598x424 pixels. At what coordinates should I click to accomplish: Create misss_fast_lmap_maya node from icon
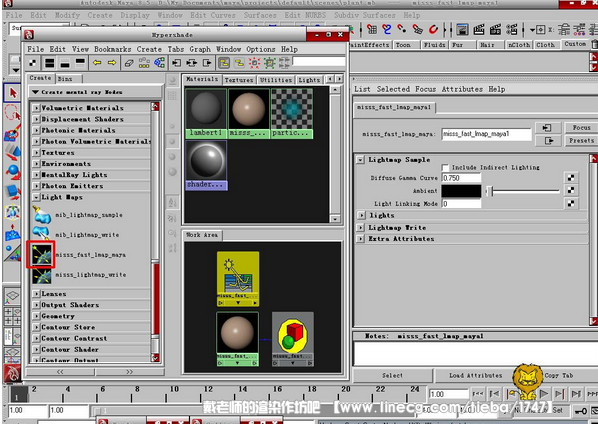click(41, 254)
